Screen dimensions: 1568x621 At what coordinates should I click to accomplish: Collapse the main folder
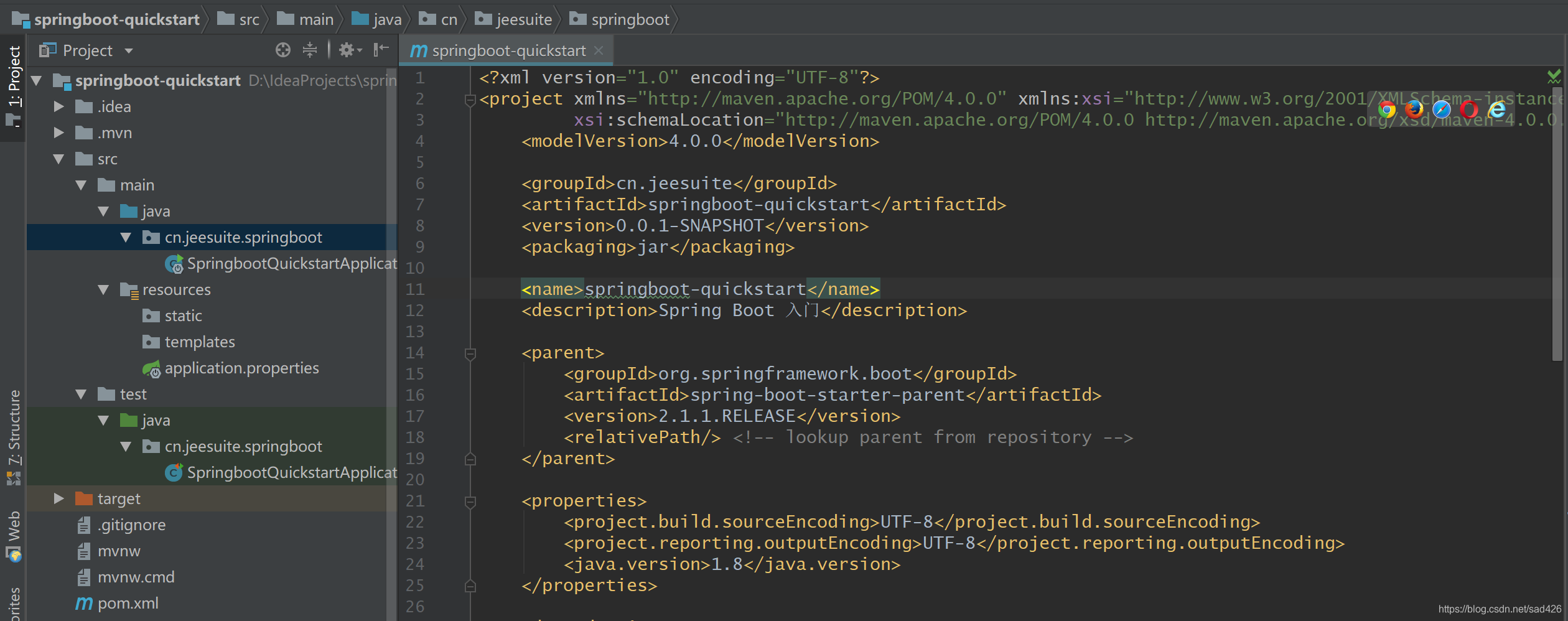(82, 185)
